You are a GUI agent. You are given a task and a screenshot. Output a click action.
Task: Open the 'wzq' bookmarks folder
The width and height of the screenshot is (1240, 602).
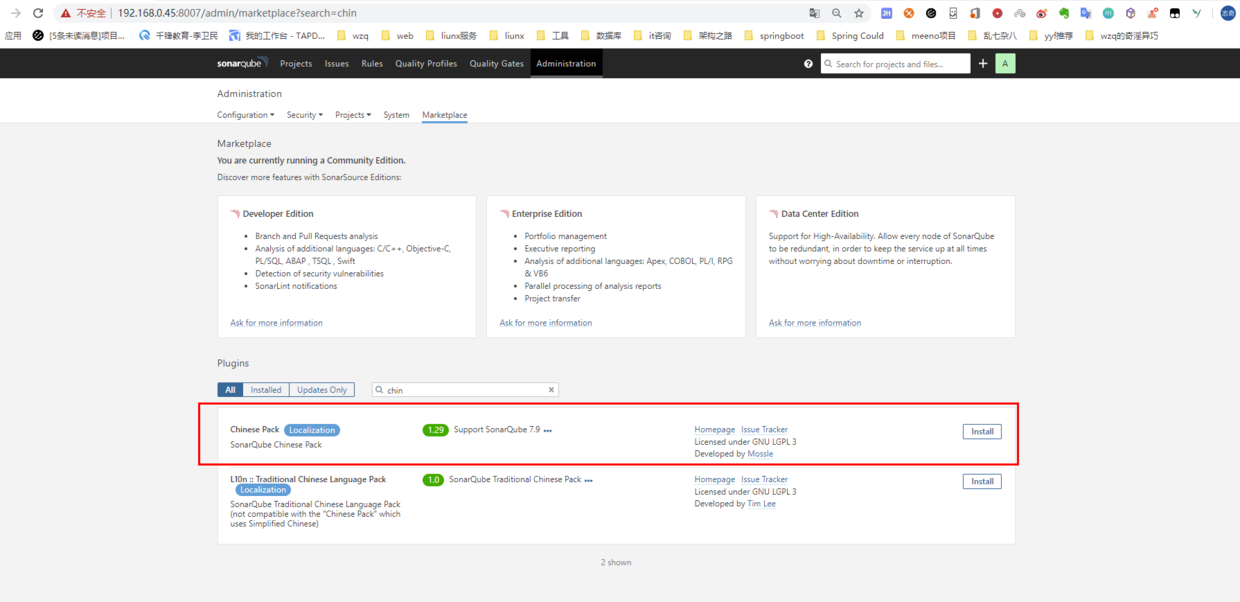(x=353, y=36)
